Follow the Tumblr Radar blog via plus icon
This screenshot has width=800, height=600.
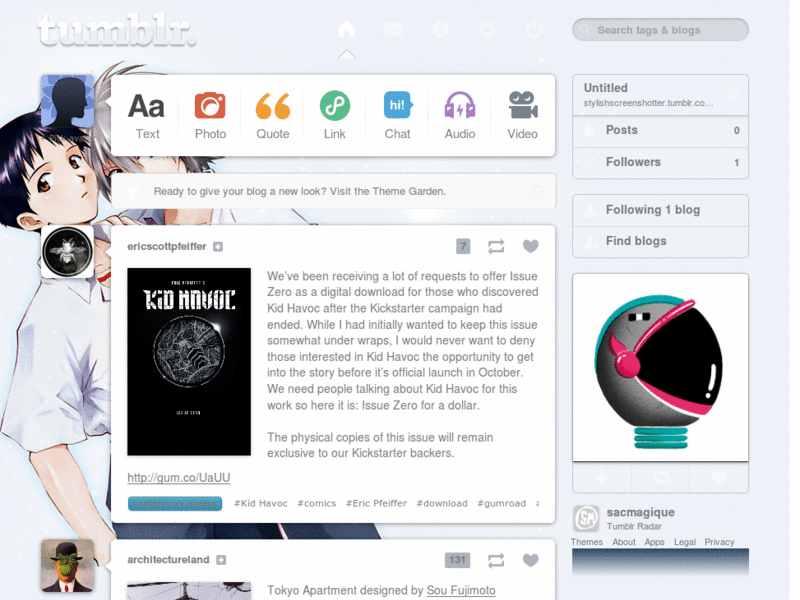coord(602,478)
